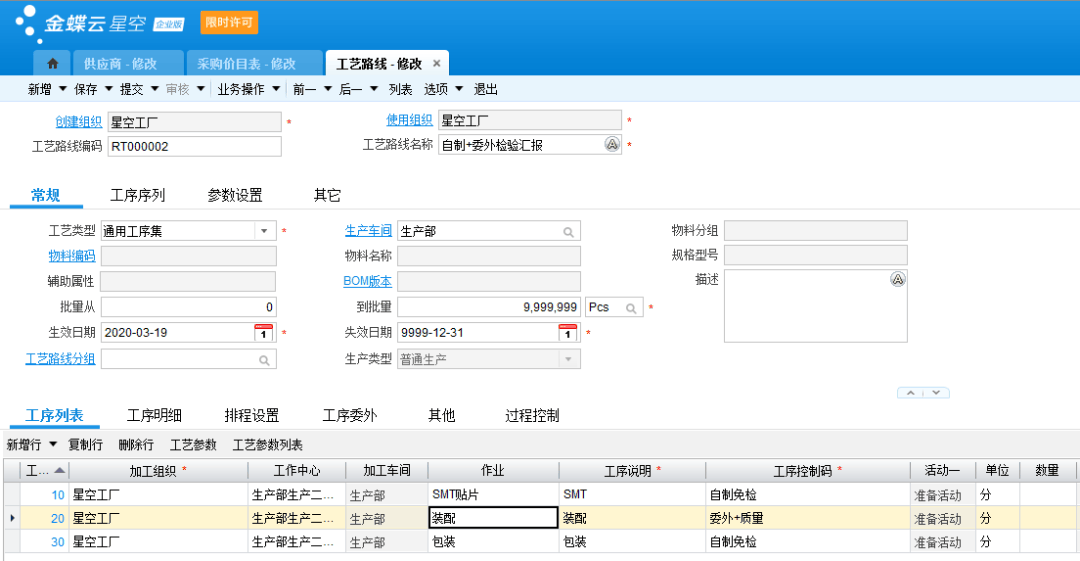Expand 选项 dropdown arrow
Viewport: 1080px width, 561px height.
click(x=459, y=89)
